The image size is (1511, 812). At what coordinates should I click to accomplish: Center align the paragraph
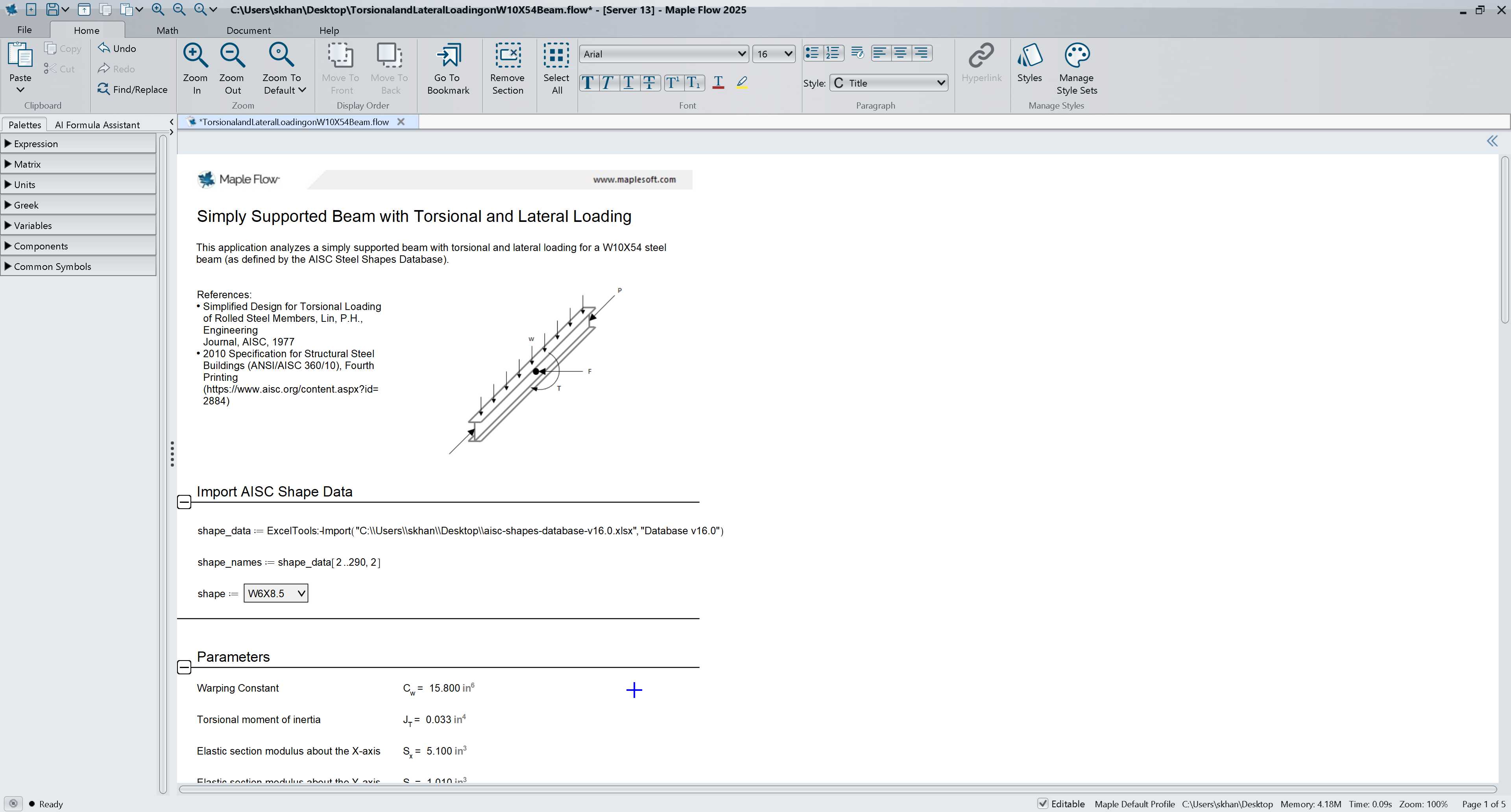pos(900,54)
